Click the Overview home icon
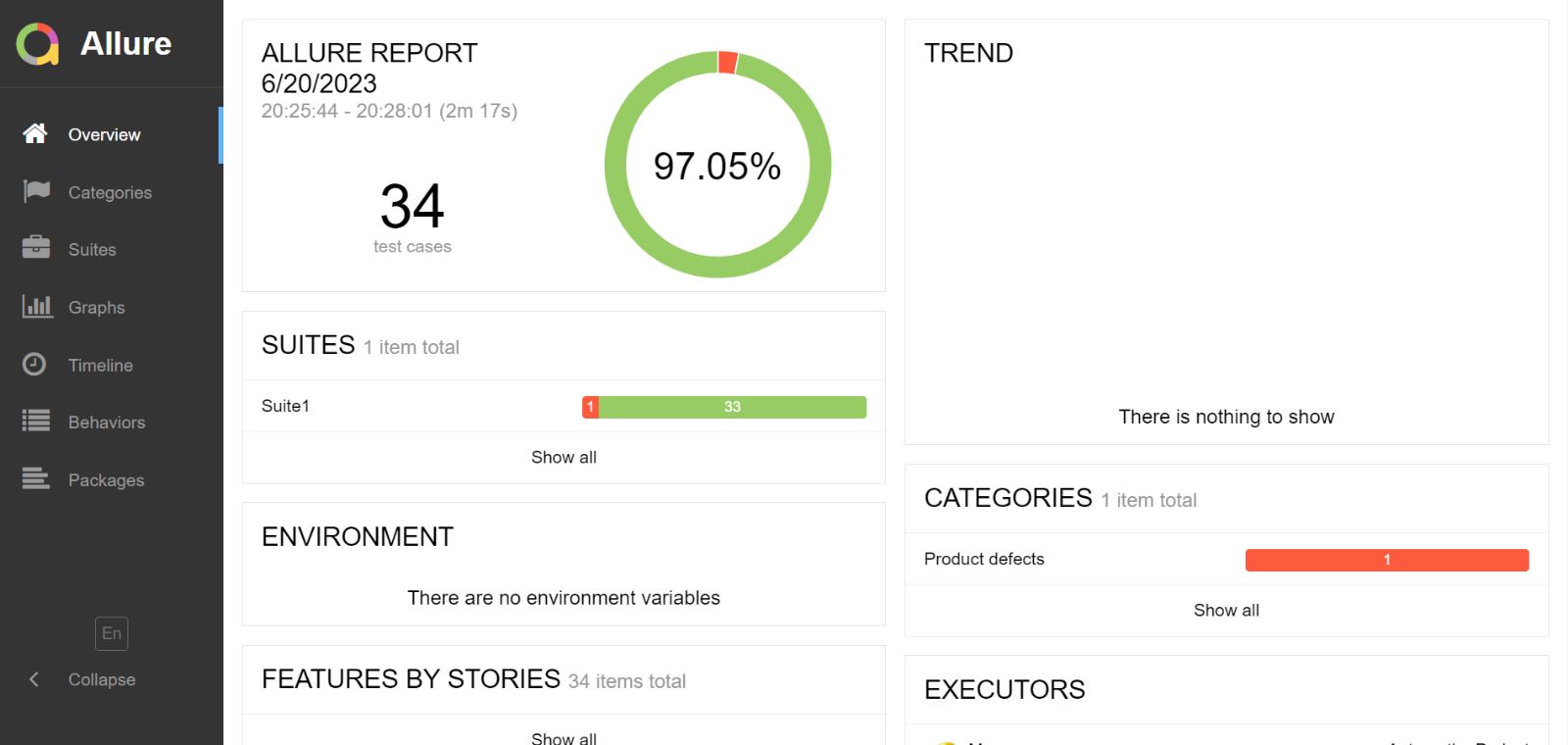This screenshot has height=745, width=1568. [35, 134]
